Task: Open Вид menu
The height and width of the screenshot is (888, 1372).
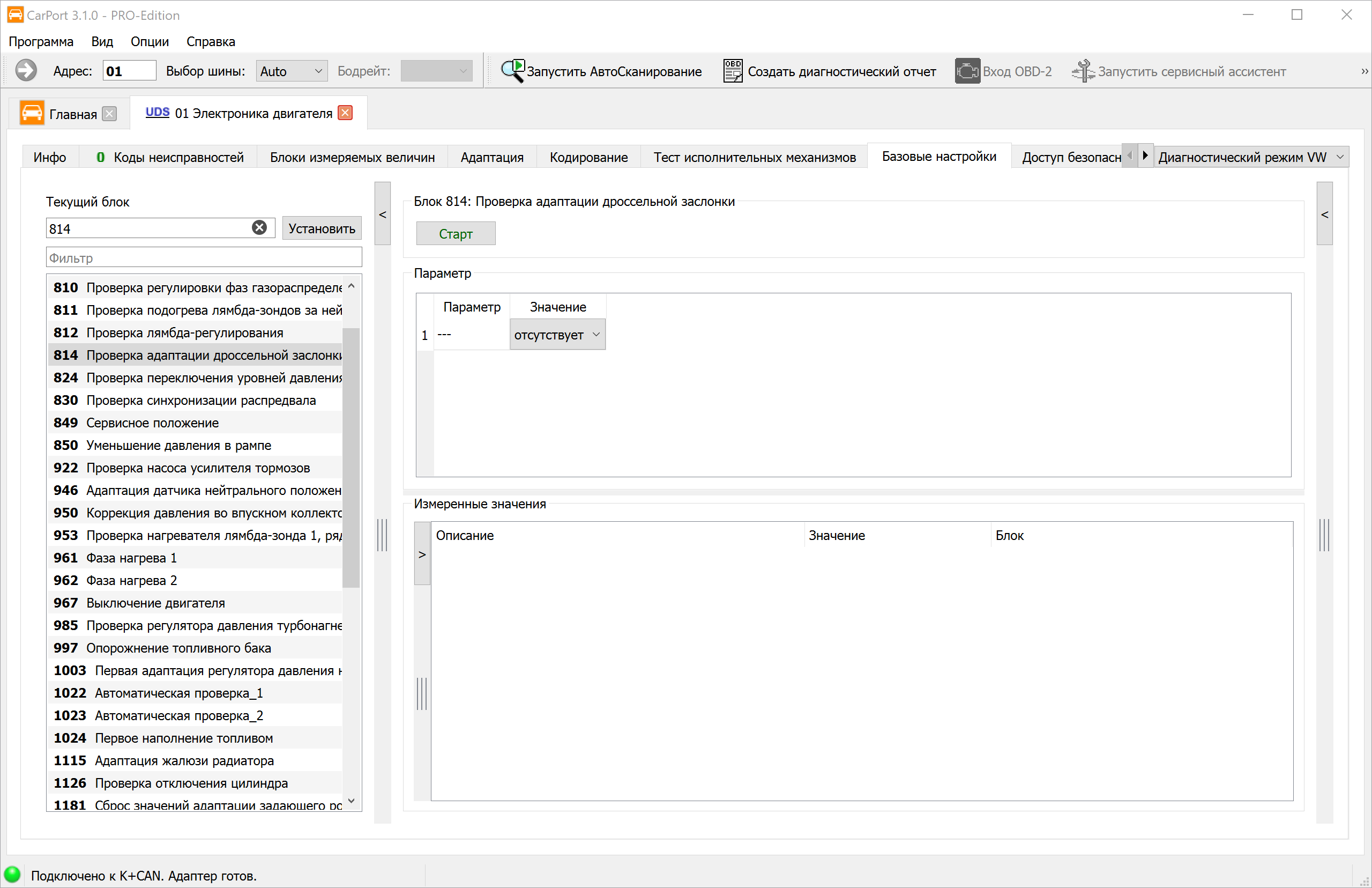Action: point(102,41)
